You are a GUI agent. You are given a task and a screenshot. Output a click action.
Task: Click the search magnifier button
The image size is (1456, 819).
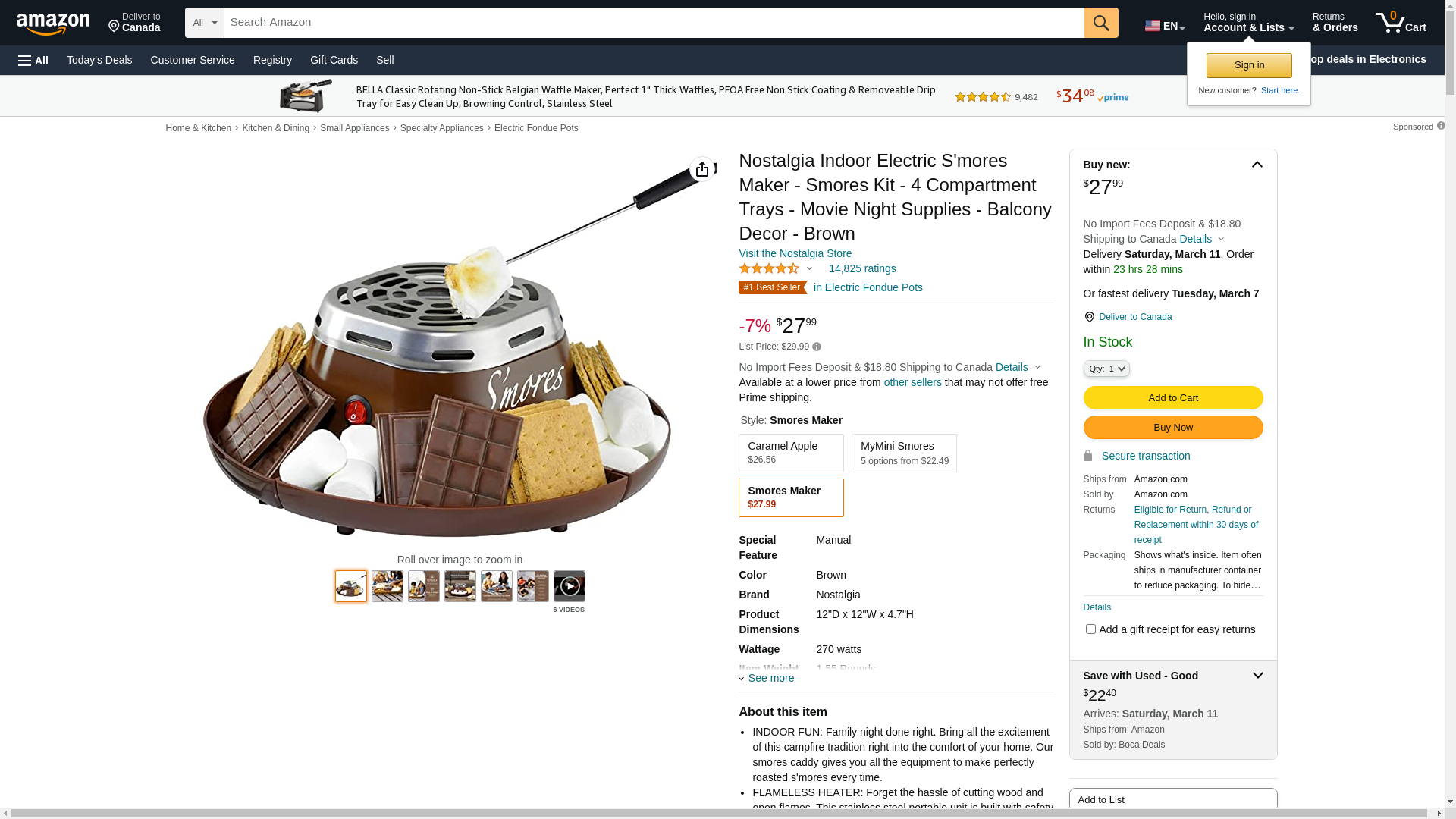pos(1101,23)
